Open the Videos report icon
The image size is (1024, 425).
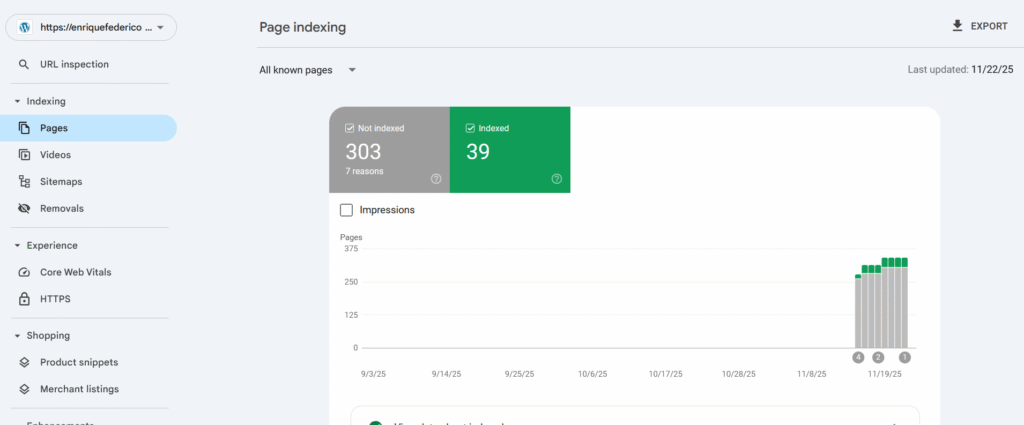click(25, 155)
